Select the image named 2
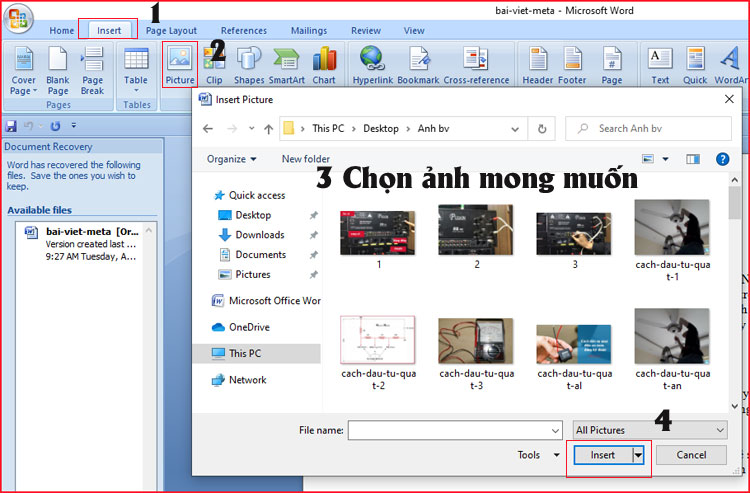Image resolution: width=750 pixels, height=493 pixels. click(476, 237)
